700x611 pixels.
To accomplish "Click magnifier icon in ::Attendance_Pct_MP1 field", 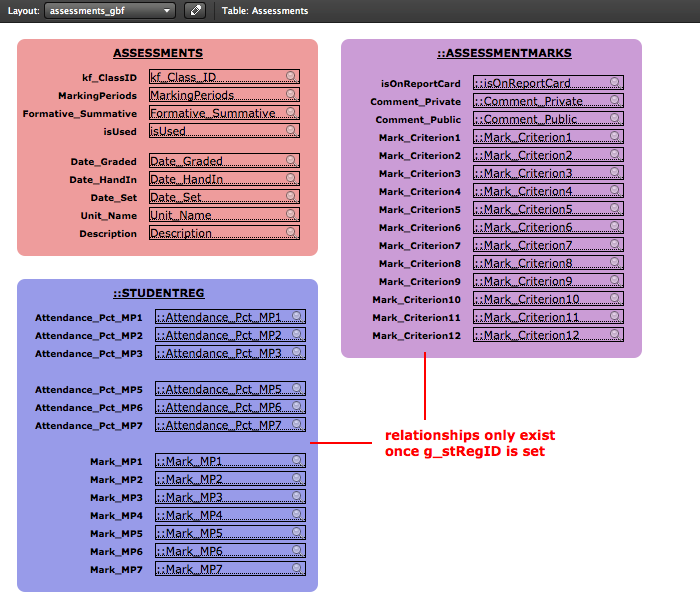I will tap(298, 315).
